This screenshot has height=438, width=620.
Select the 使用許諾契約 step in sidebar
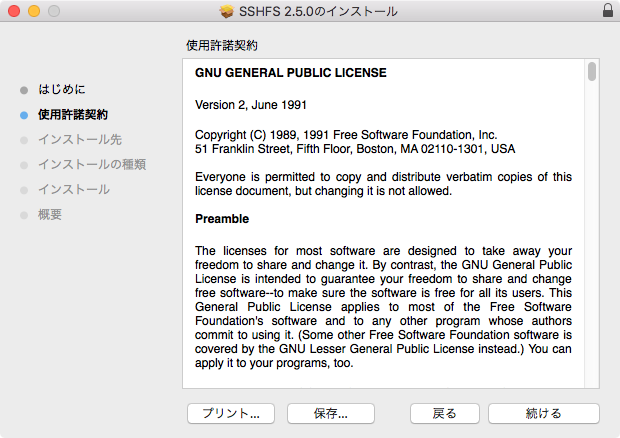pyautogui.click(x=73, y=115)
